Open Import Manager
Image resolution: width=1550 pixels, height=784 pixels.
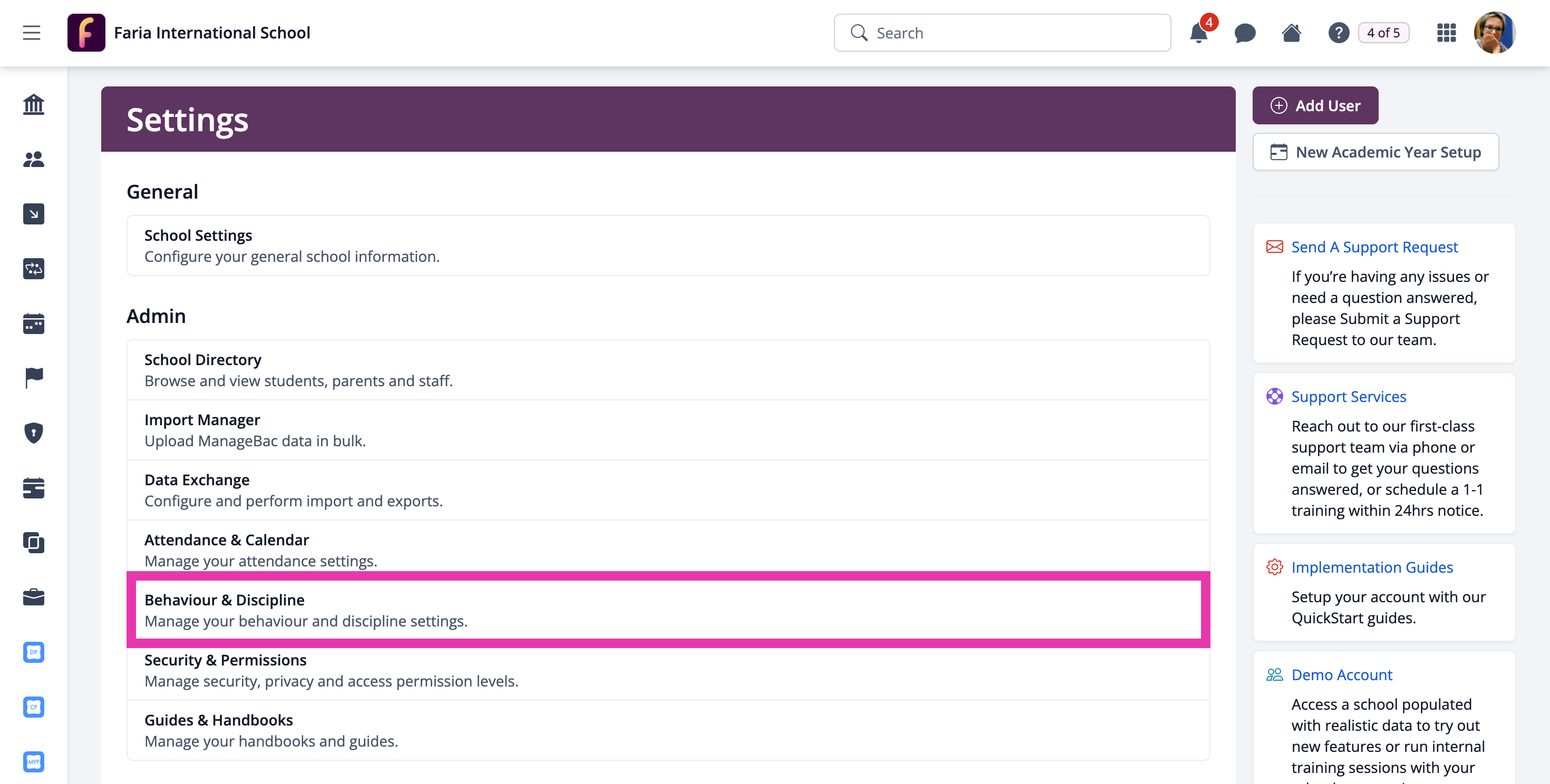[x=668, y=430]
